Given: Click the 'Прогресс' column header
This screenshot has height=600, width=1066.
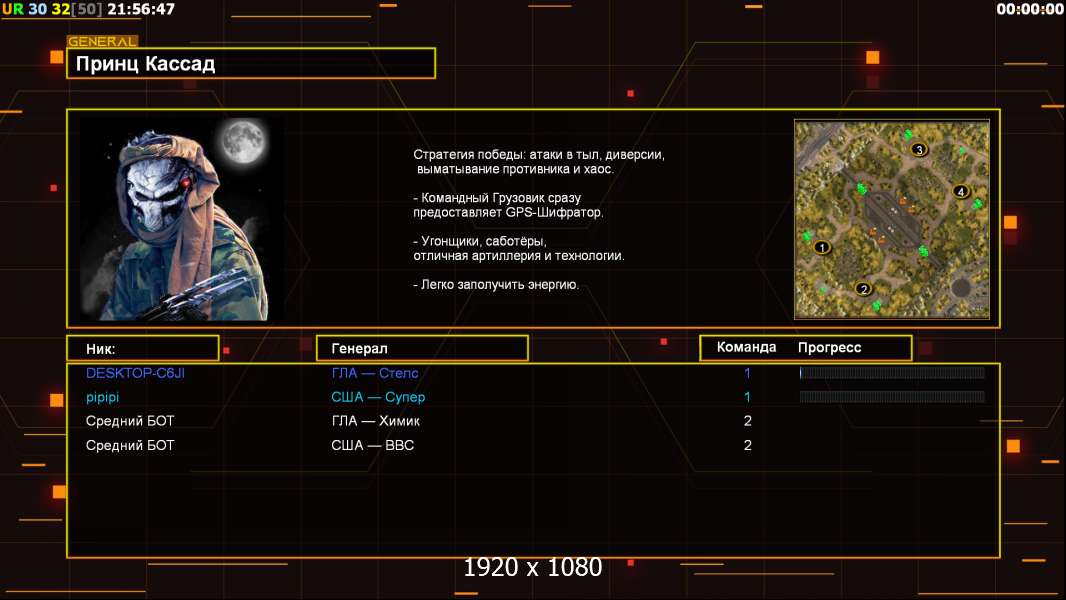Looking at the screenshot, I should point(829,347).
